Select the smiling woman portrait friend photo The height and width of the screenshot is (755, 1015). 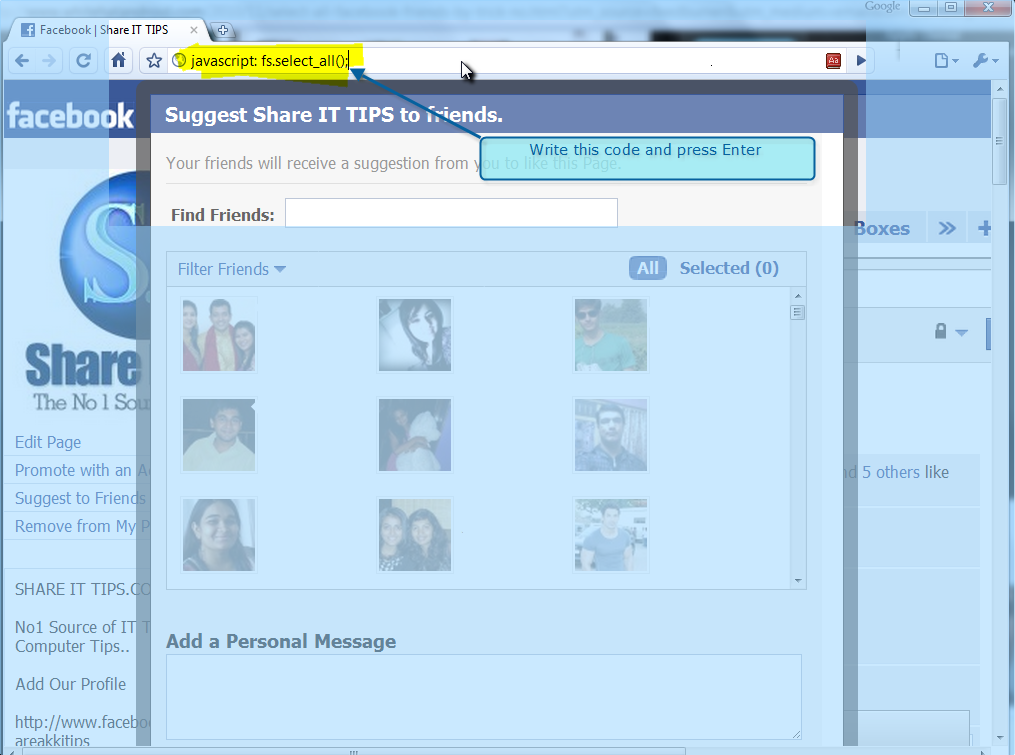[x=219, y=534]
